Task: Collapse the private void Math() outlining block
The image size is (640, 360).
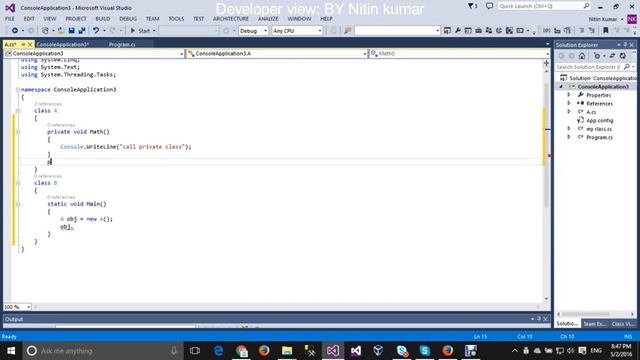Action: coord(18,132)
